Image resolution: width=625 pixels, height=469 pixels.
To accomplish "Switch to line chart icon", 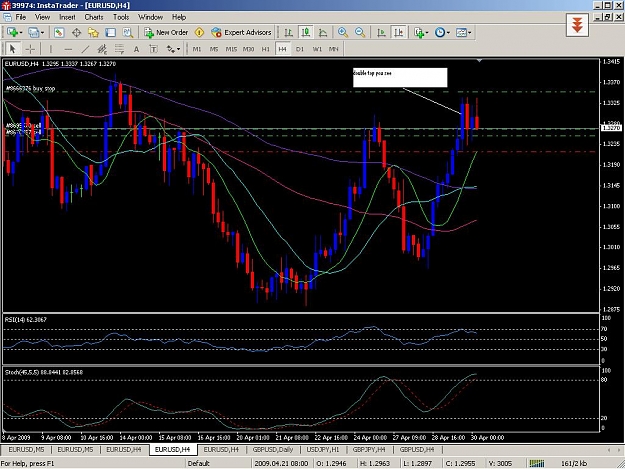I will click(323, 32).
